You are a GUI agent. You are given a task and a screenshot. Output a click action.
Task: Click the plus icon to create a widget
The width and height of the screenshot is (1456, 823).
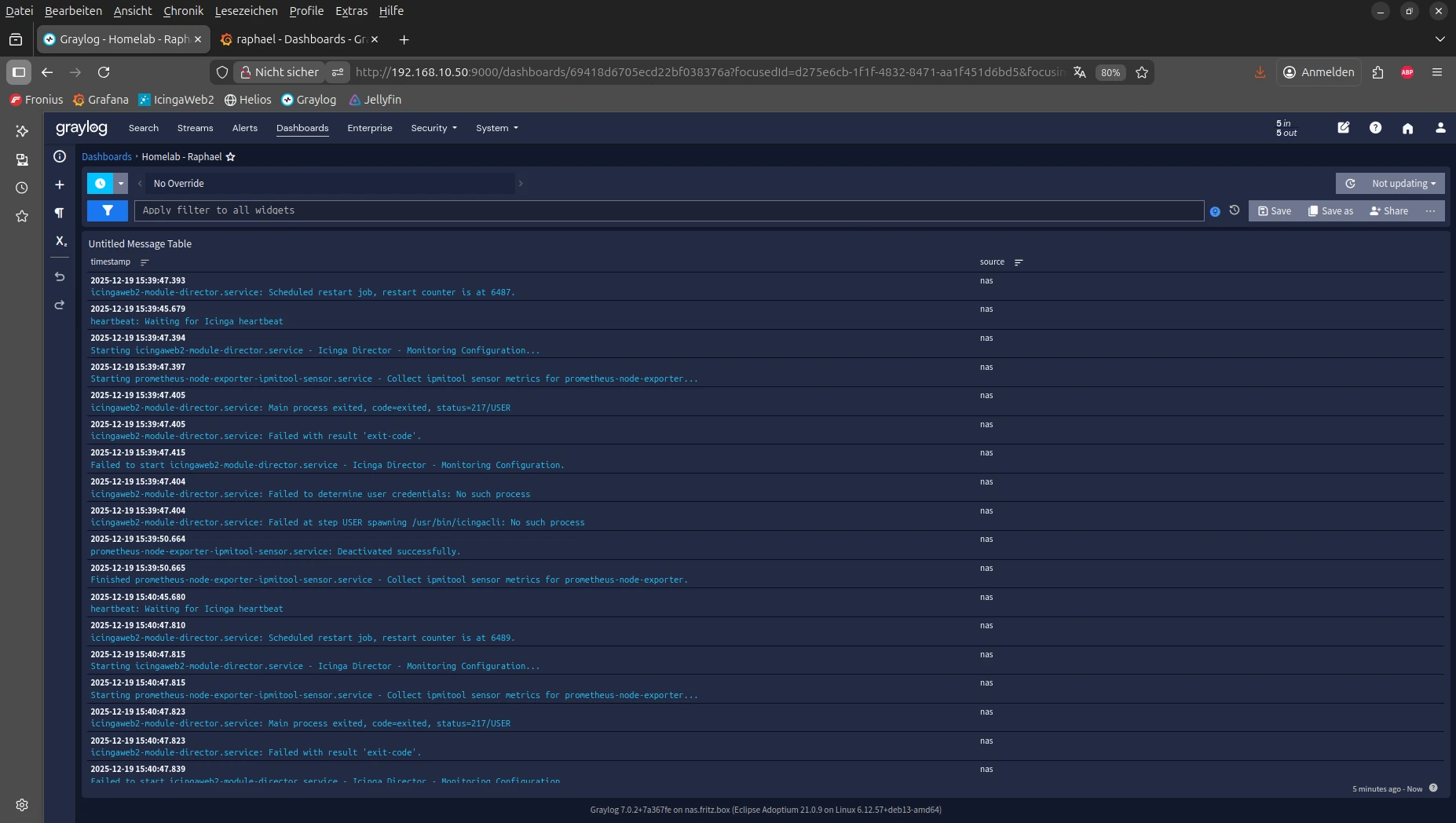tap(60, 185)
